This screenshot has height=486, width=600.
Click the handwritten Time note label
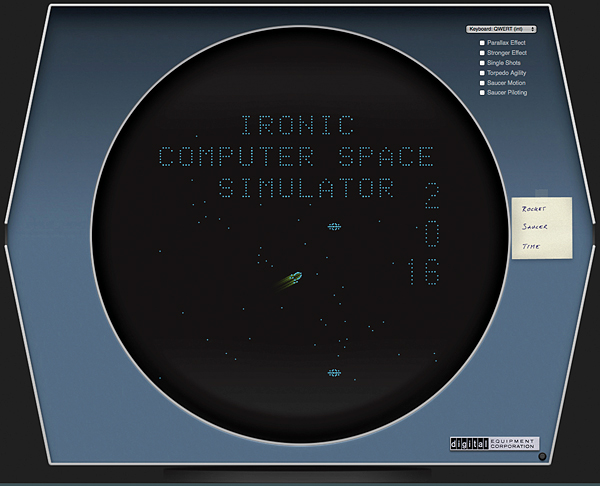[x=531, y=246]
